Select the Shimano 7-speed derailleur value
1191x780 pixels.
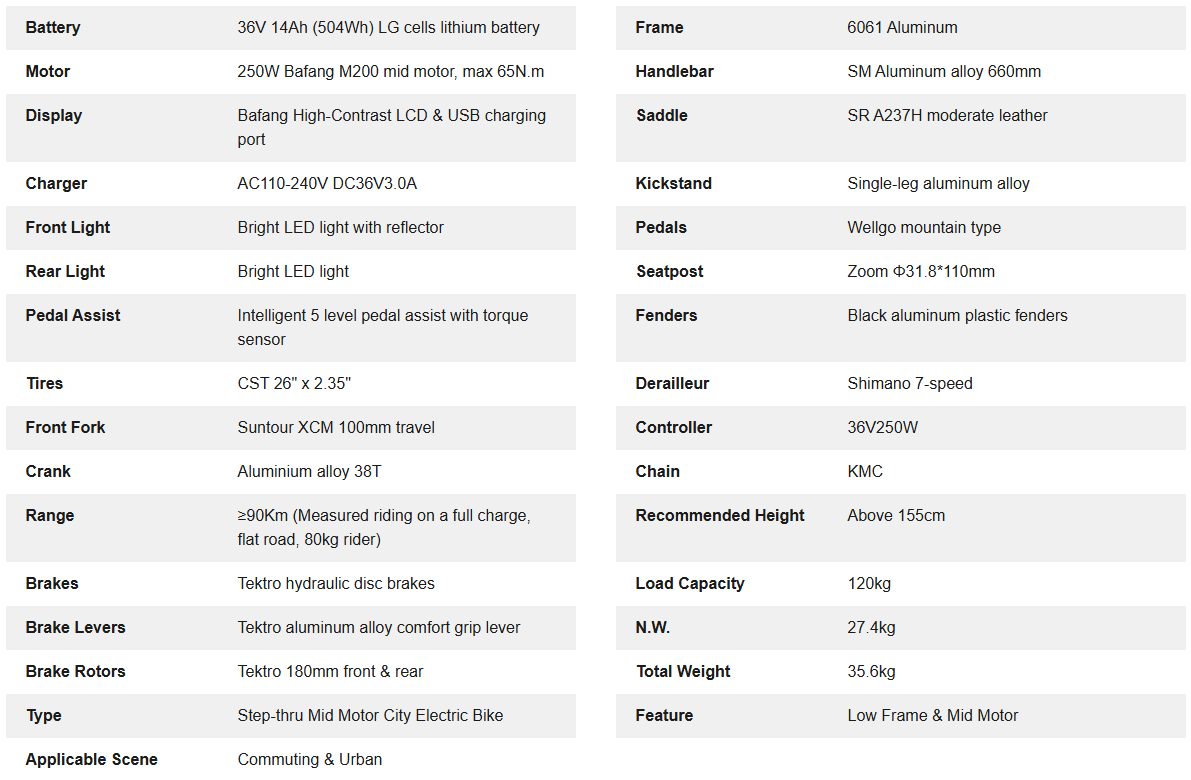pos(910,384)
